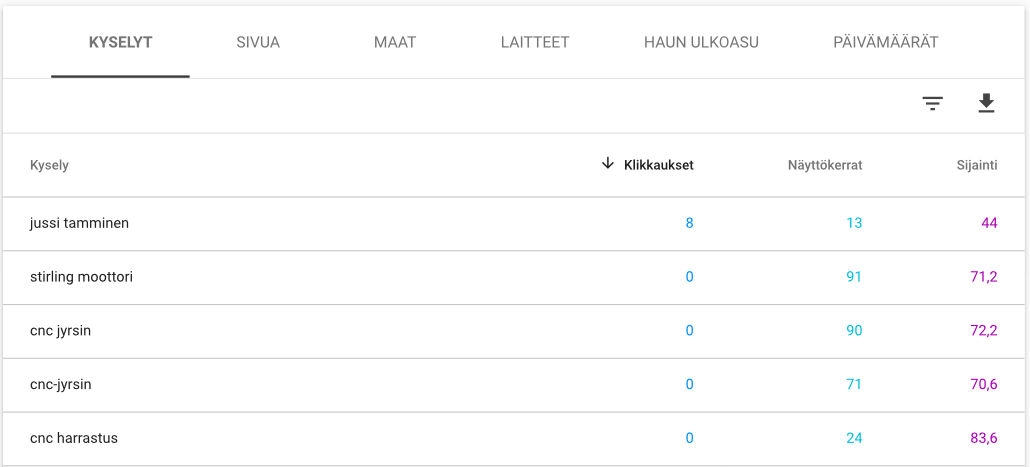Sort table by Näyttökerrat header
This screenshot has height=467, width=1030.
825,165
